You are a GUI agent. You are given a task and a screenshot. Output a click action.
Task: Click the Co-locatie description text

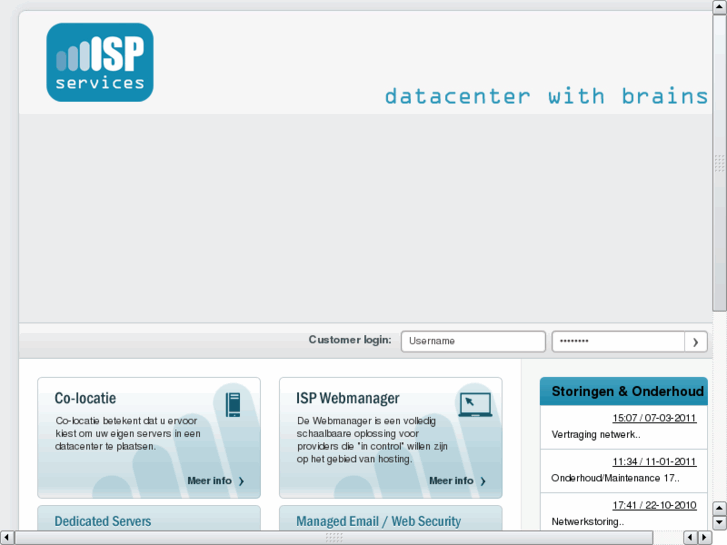point(128,434)
